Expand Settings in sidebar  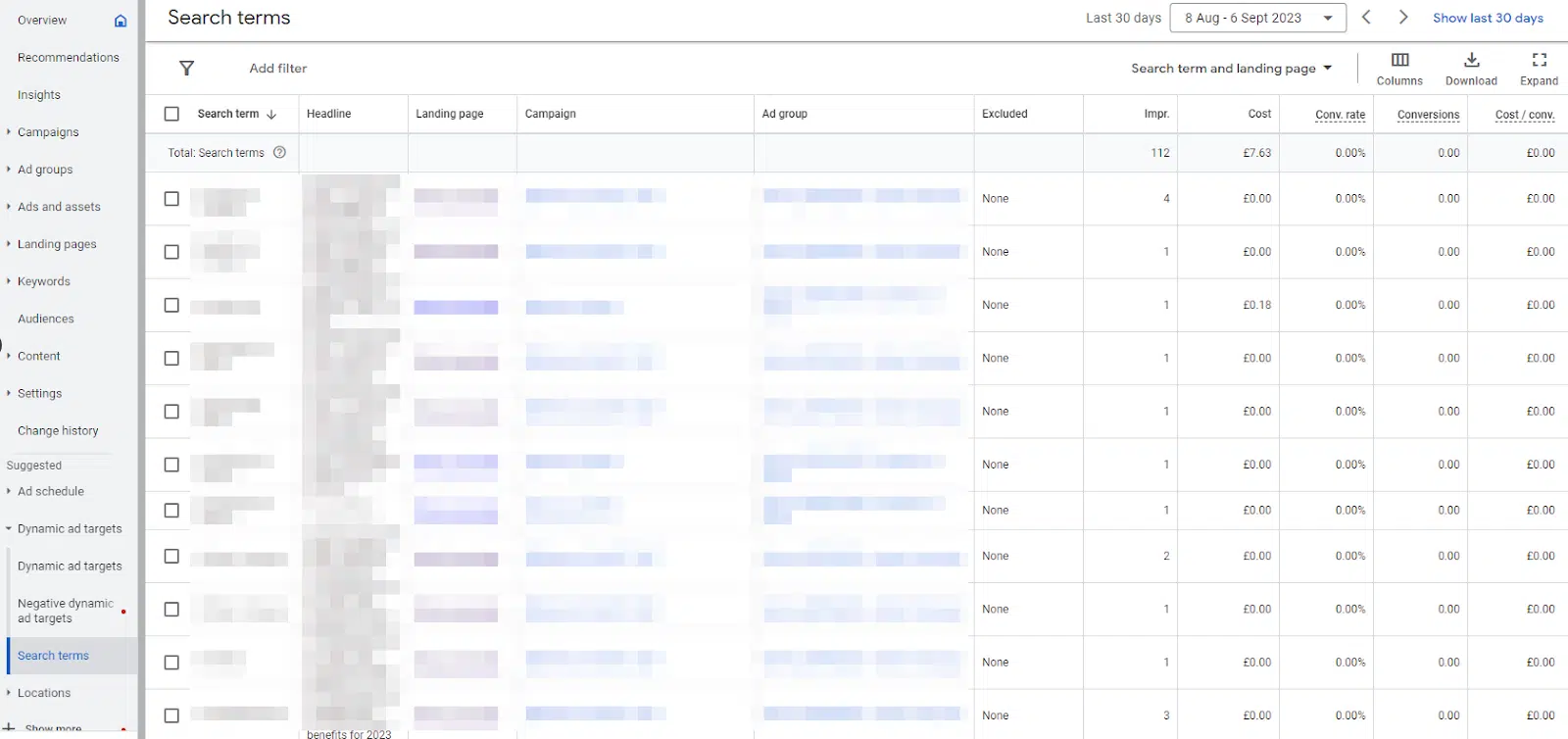click(9, 393)
